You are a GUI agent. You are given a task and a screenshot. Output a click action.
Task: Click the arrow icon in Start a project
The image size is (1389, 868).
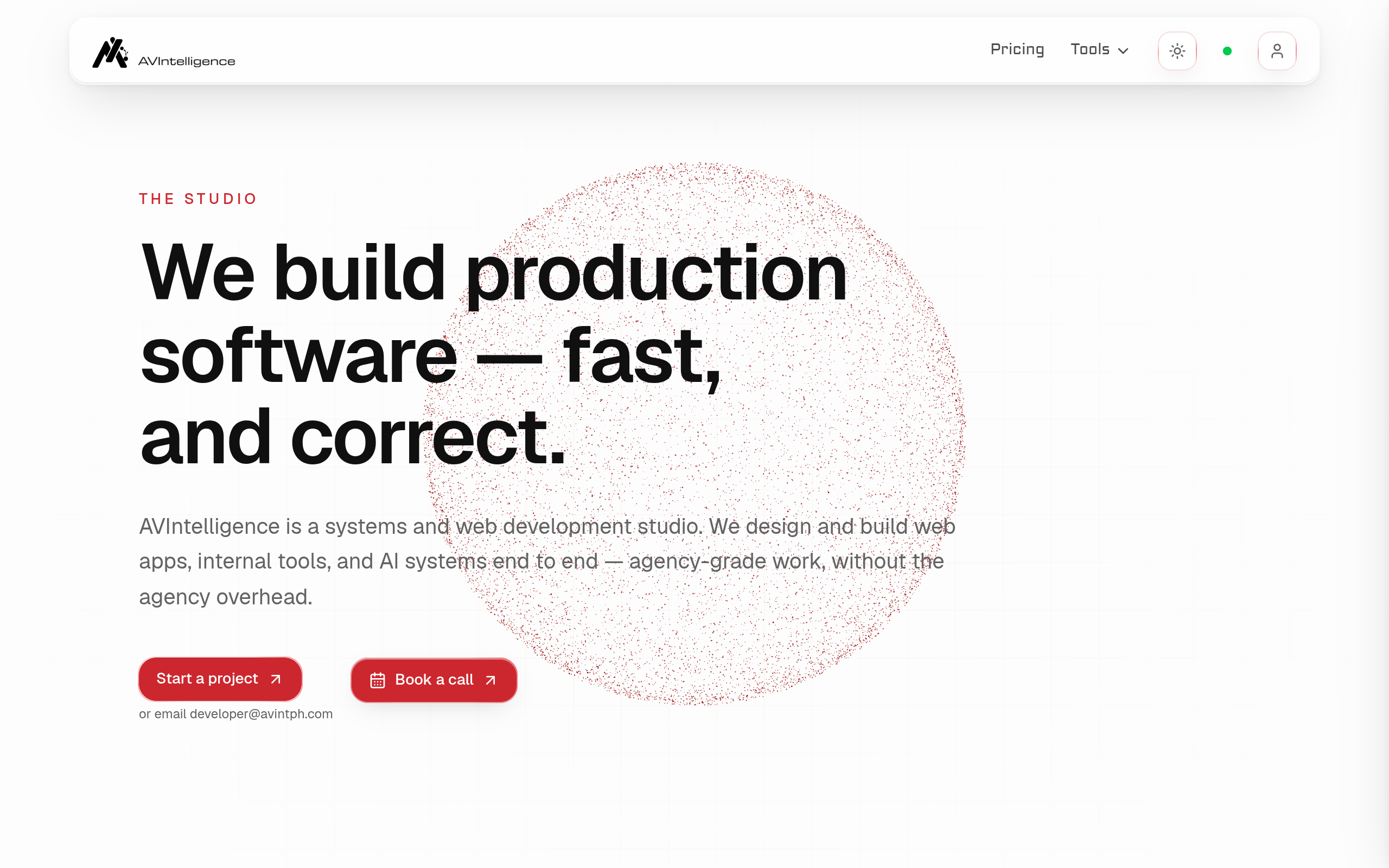point(276,679)
